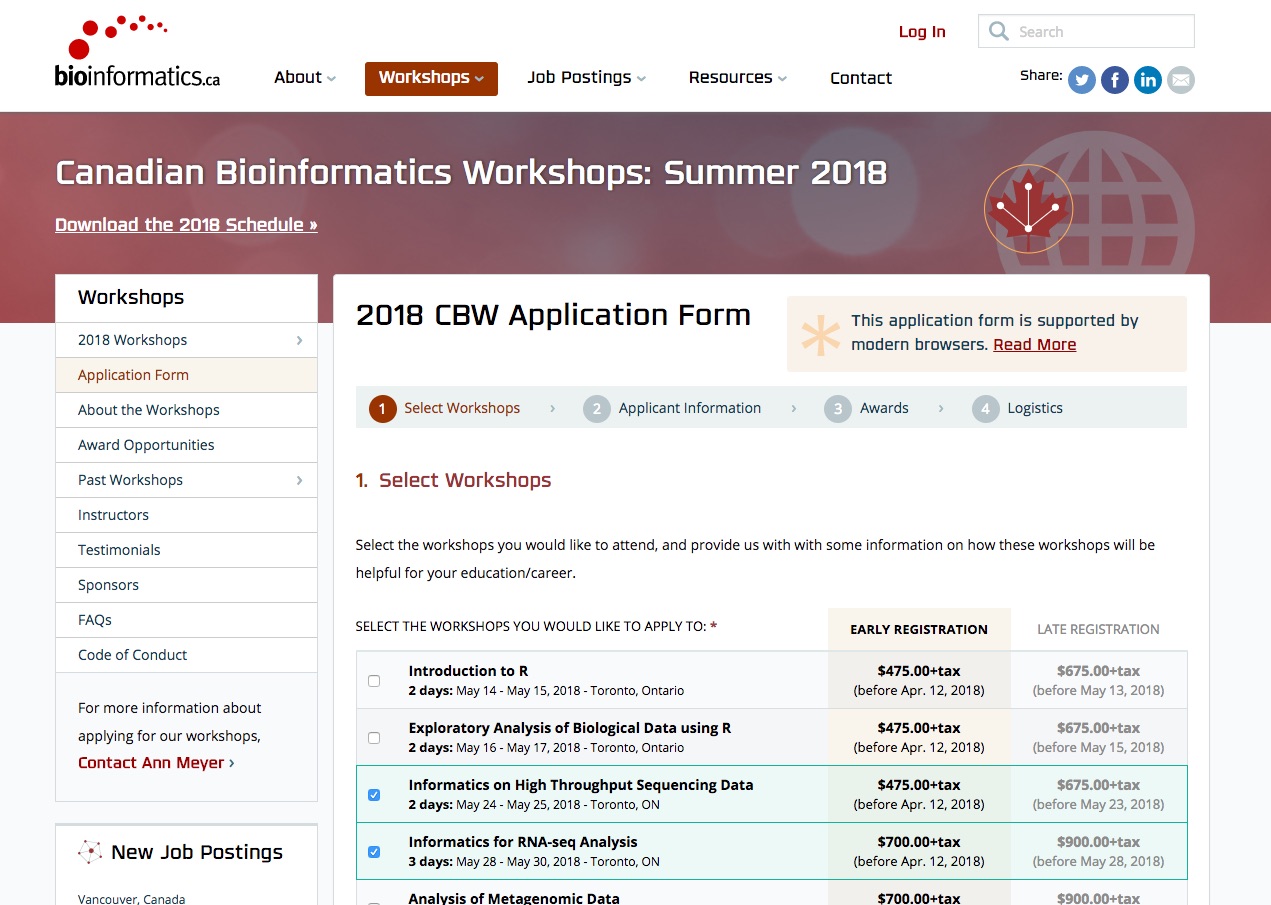This screenshot has height=905, width=1271.
Task: Click the search magnifier icon
Action: pyautogui.click(x=998, y=32)
